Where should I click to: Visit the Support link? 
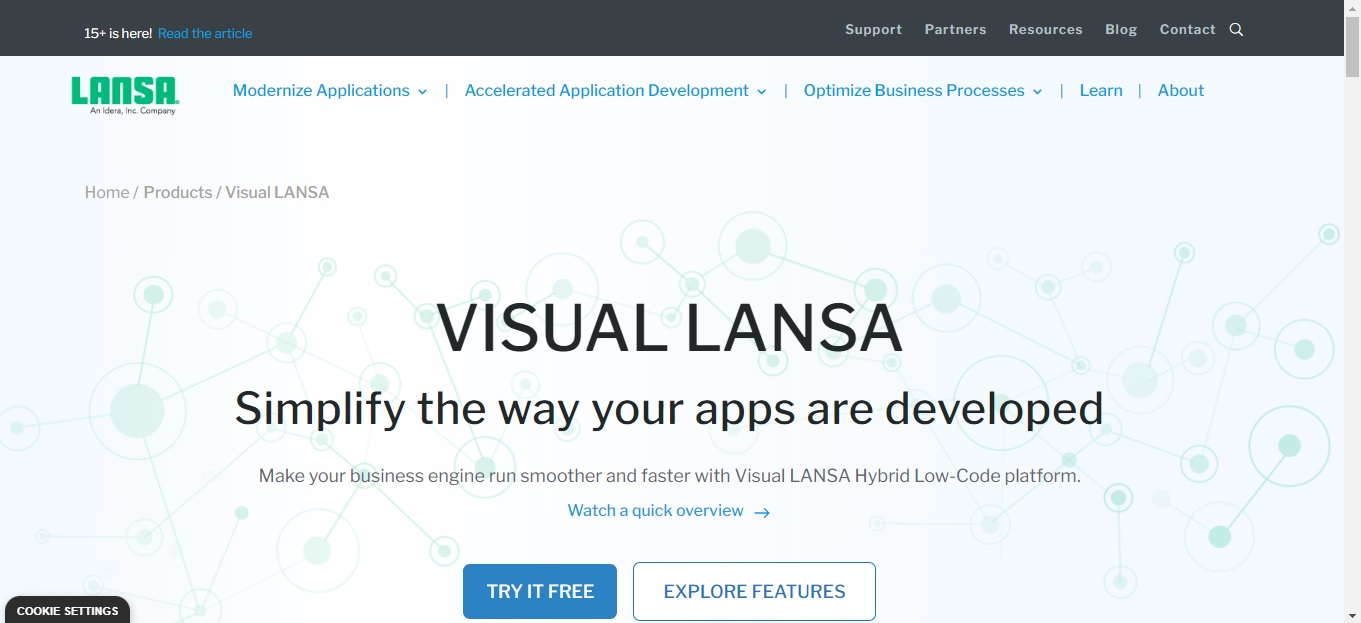tap(873, 29)
